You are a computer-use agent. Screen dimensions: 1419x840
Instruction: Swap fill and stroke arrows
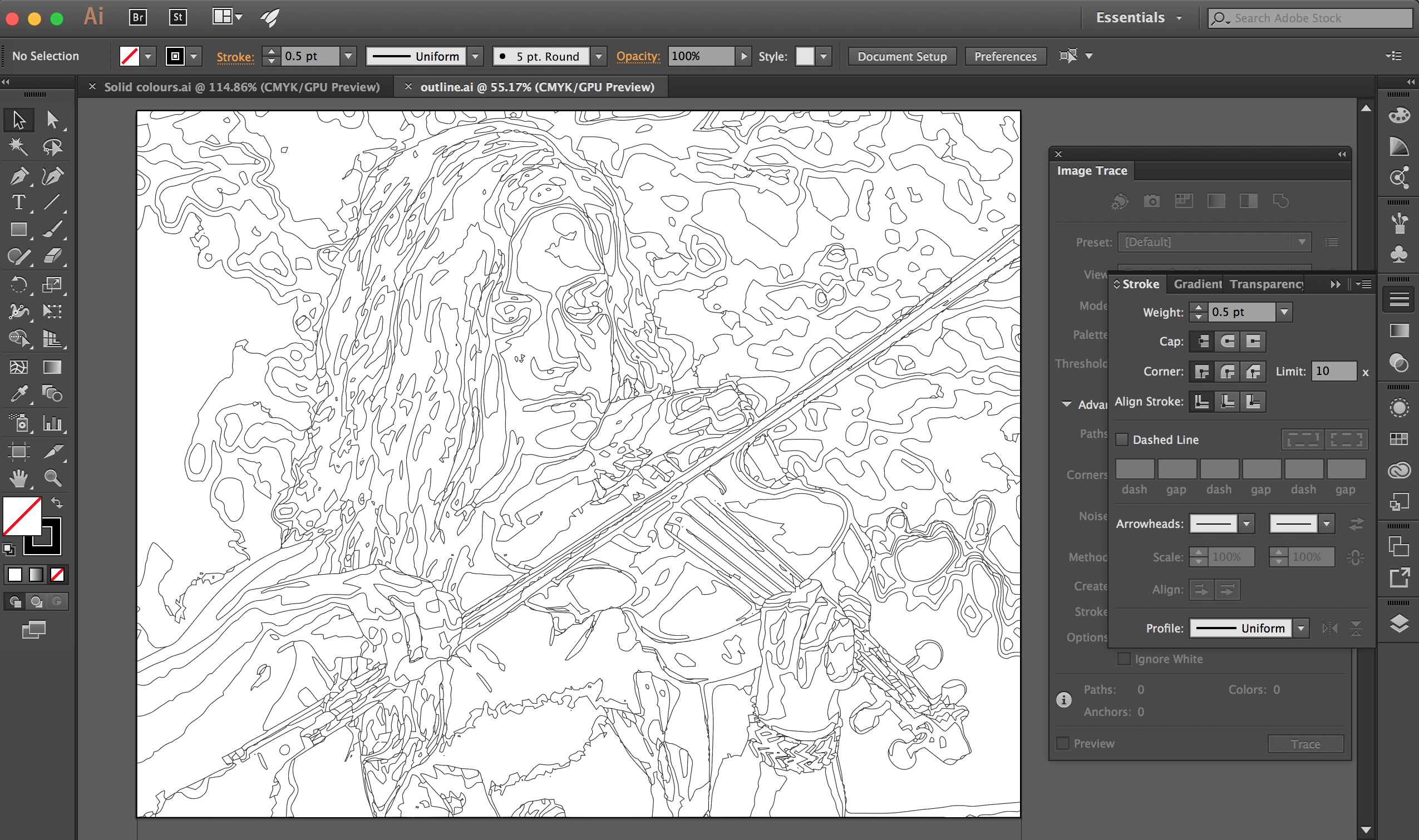[x=57, y=503]
